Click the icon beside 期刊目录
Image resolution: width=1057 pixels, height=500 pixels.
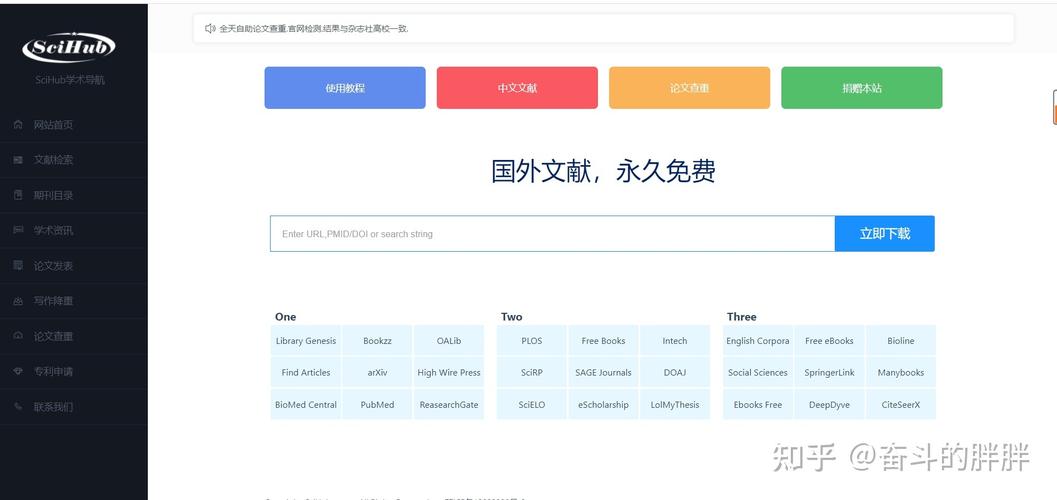18,195
